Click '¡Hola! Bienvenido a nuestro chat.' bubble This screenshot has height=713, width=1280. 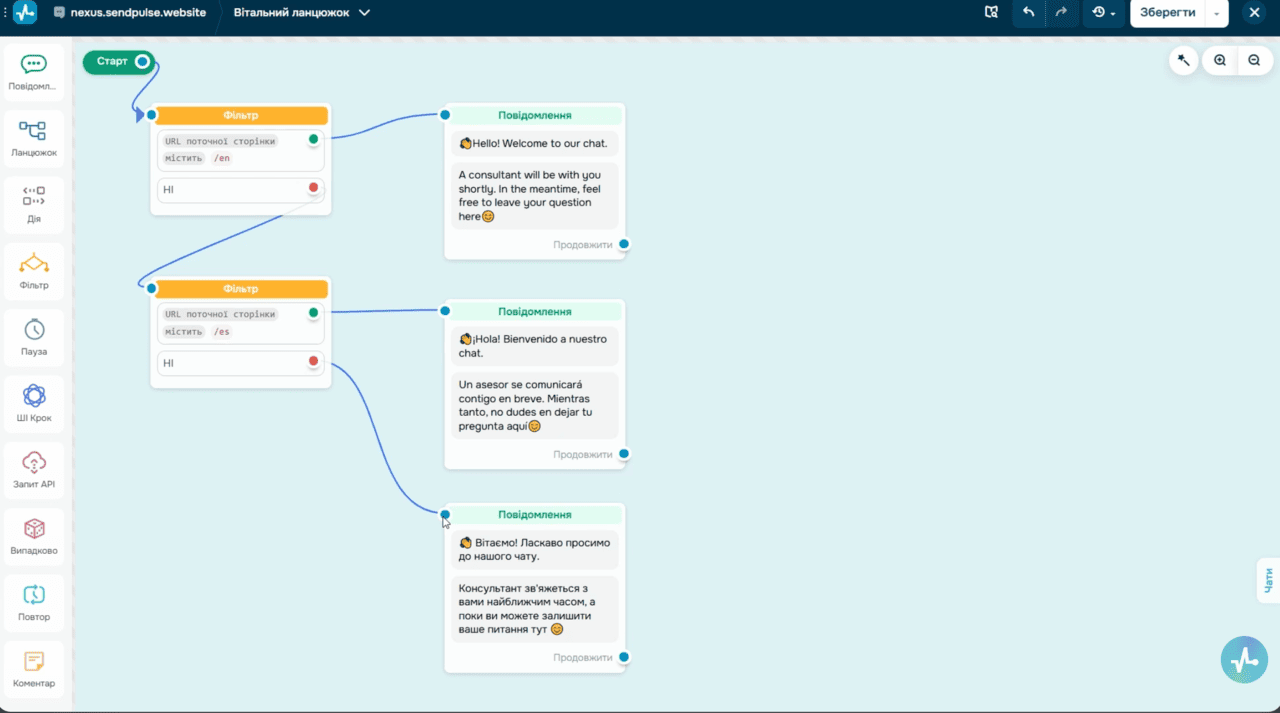pos(535,346)
